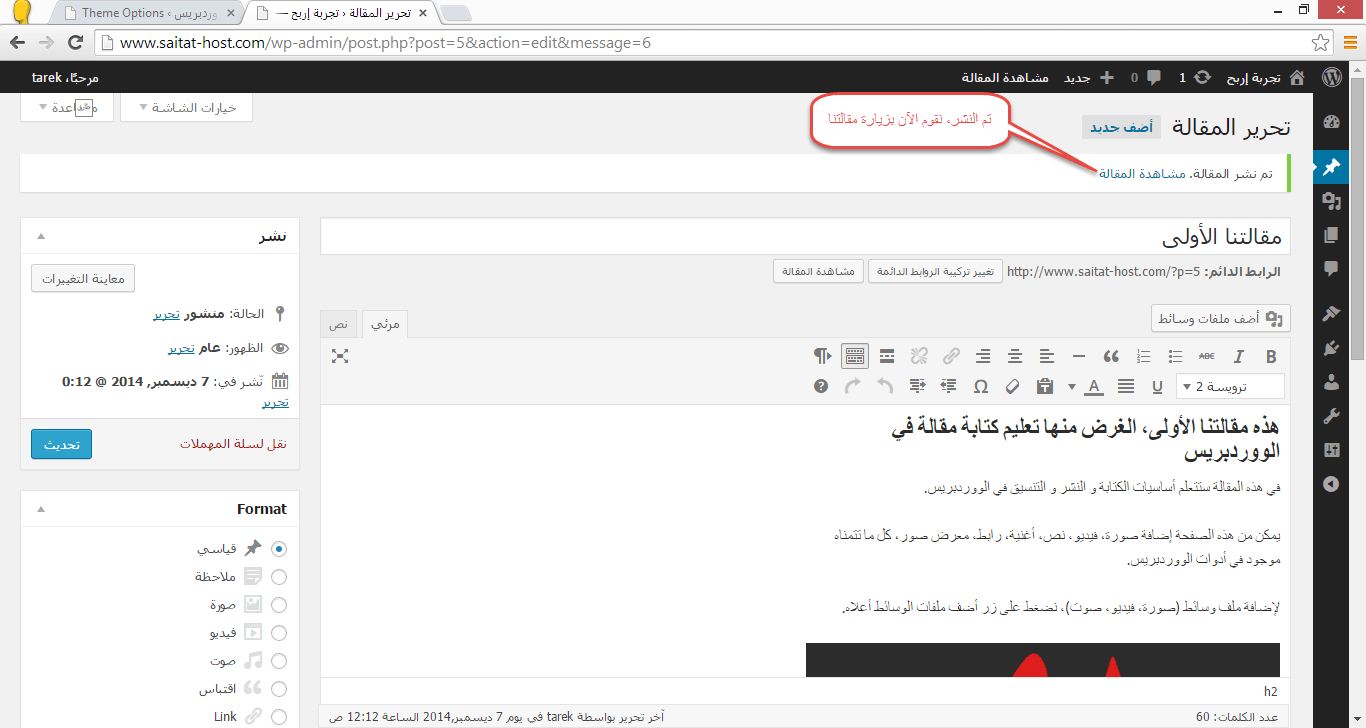This screenshot has height=728, width=1366.
Task: Click معاينة التغييرات preview changes button
Action: point(83,278)
